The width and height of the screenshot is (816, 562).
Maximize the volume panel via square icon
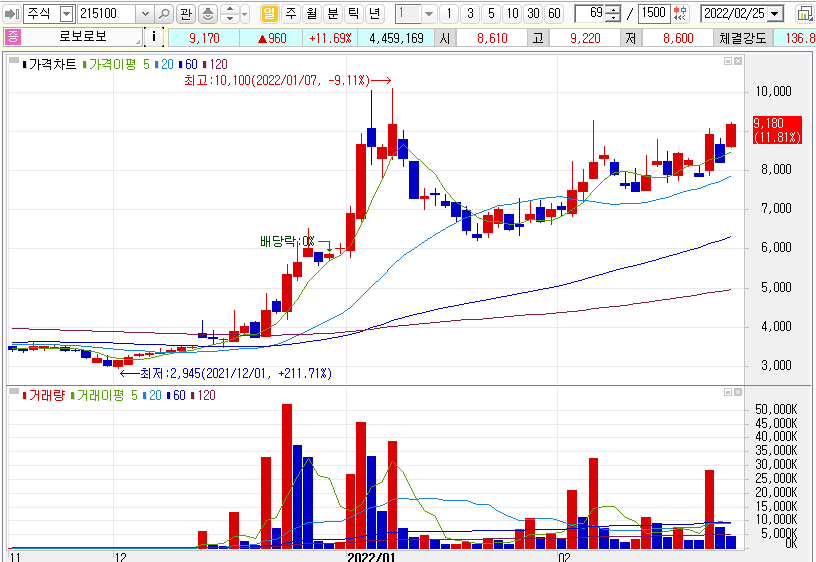pos(728,392)
